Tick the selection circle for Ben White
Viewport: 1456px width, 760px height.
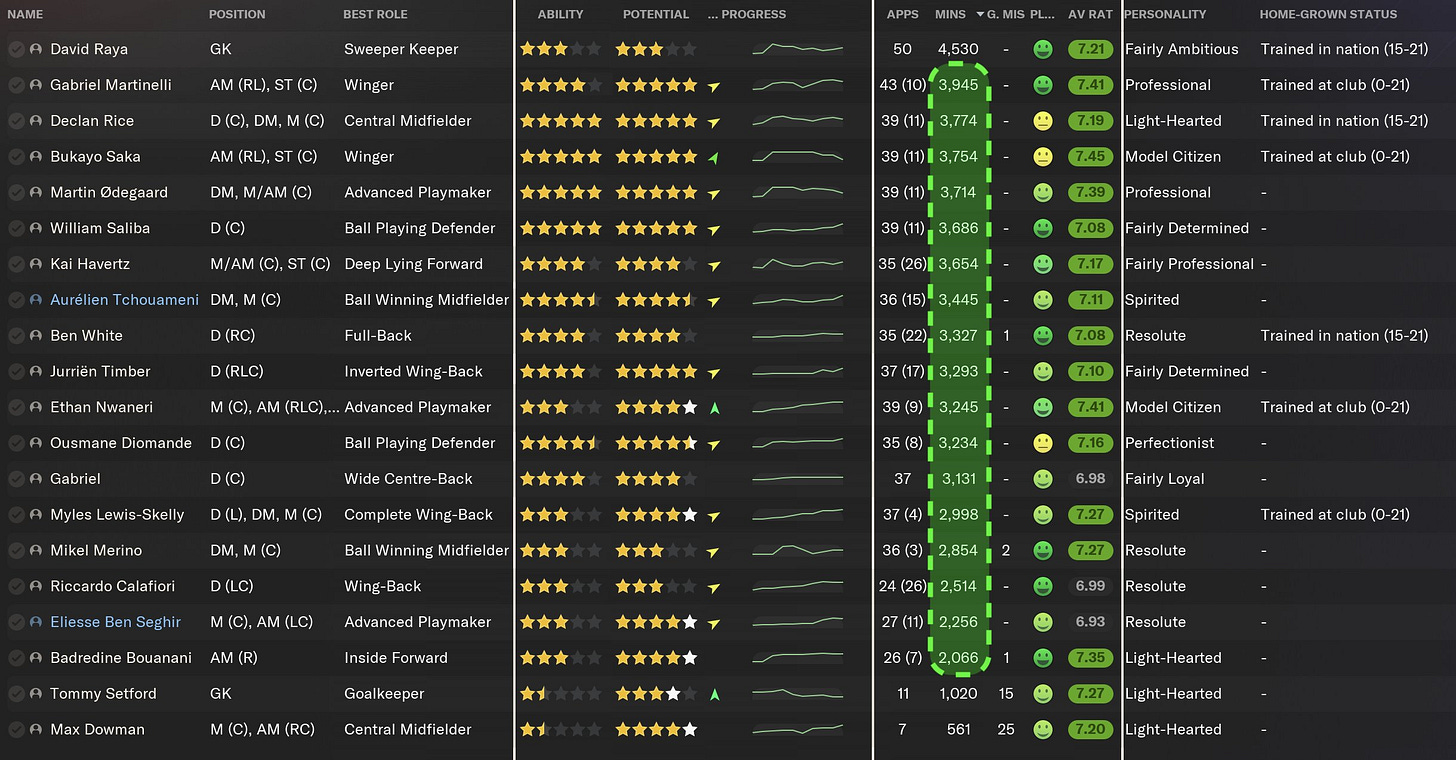16,336
